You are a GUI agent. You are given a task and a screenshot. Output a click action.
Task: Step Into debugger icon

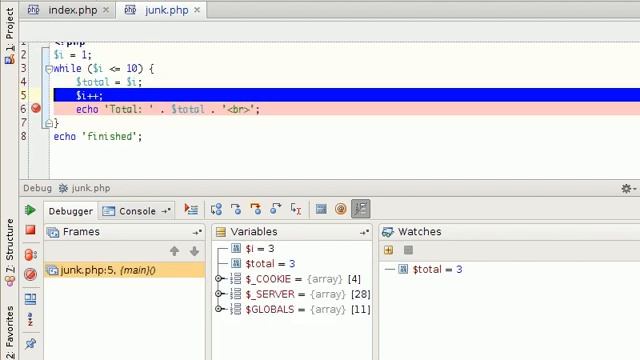236,209
